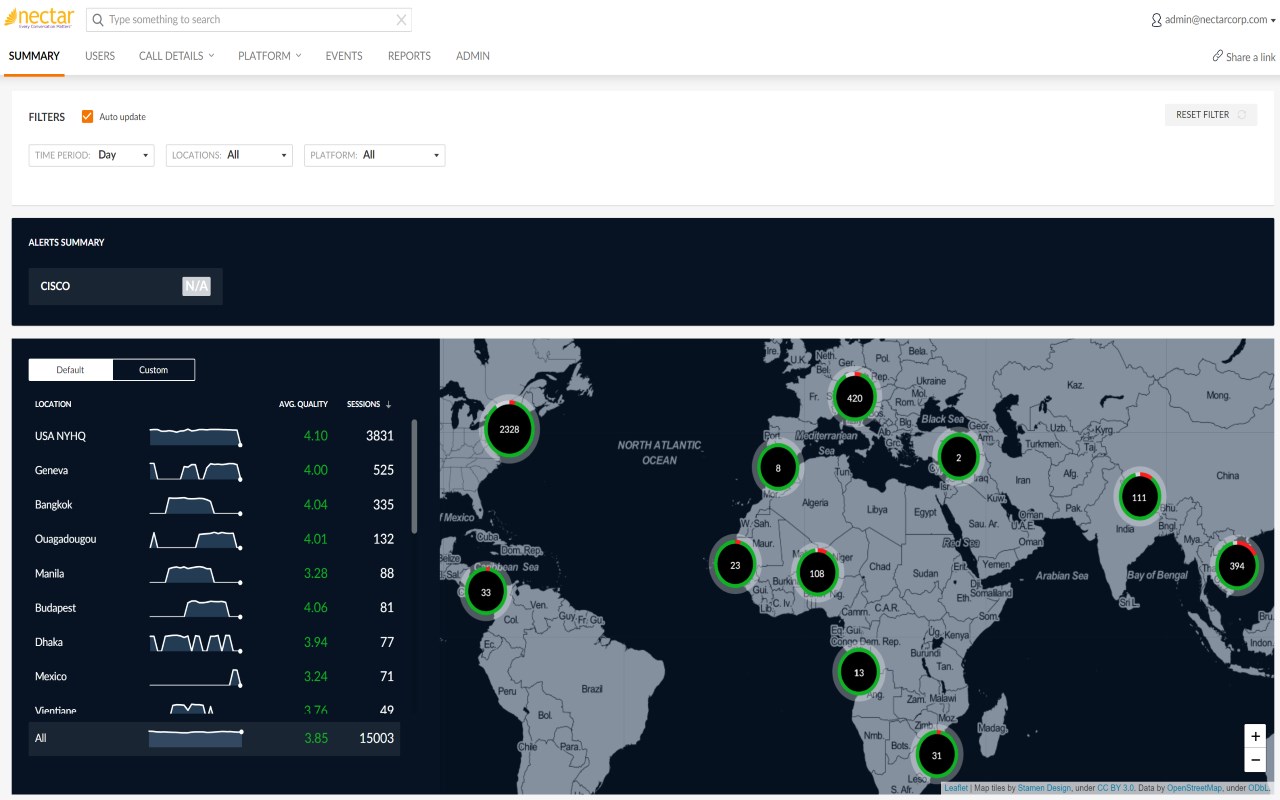1280x800 pixels.
Task: Go to the Admin tab
Action: pos(473,56)
